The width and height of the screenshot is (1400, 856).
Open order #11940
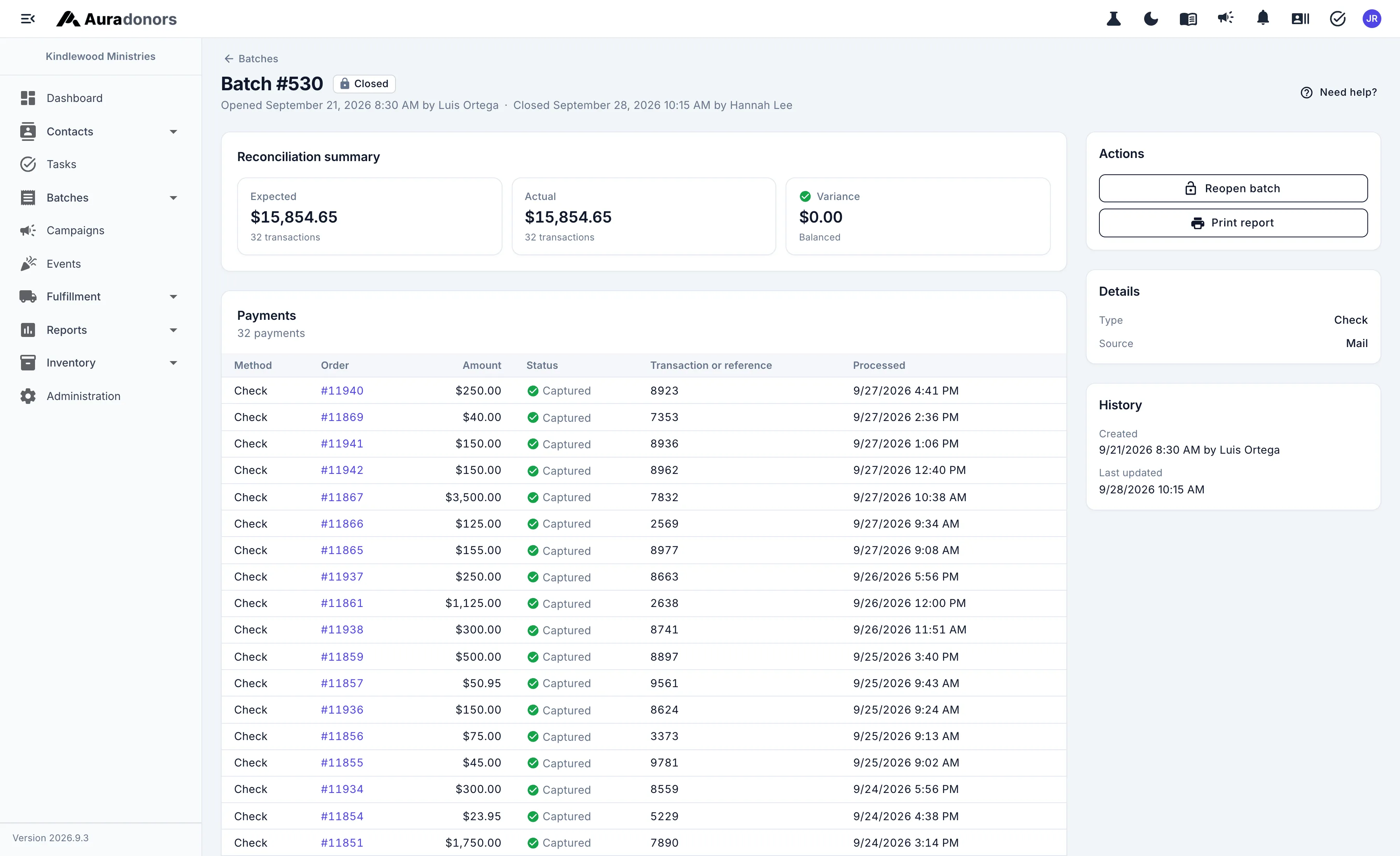click(x=342, y=391)
